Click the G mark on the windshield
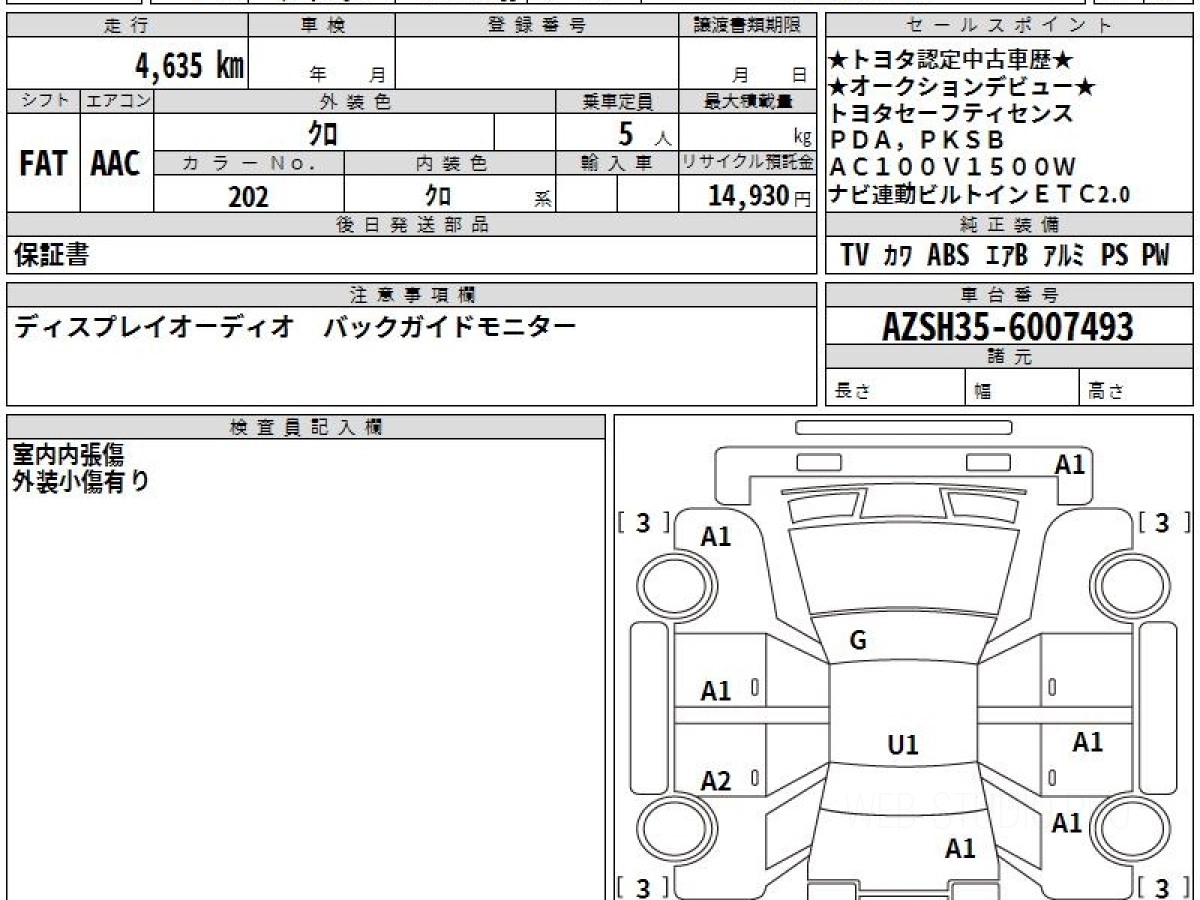 point(857,641)
